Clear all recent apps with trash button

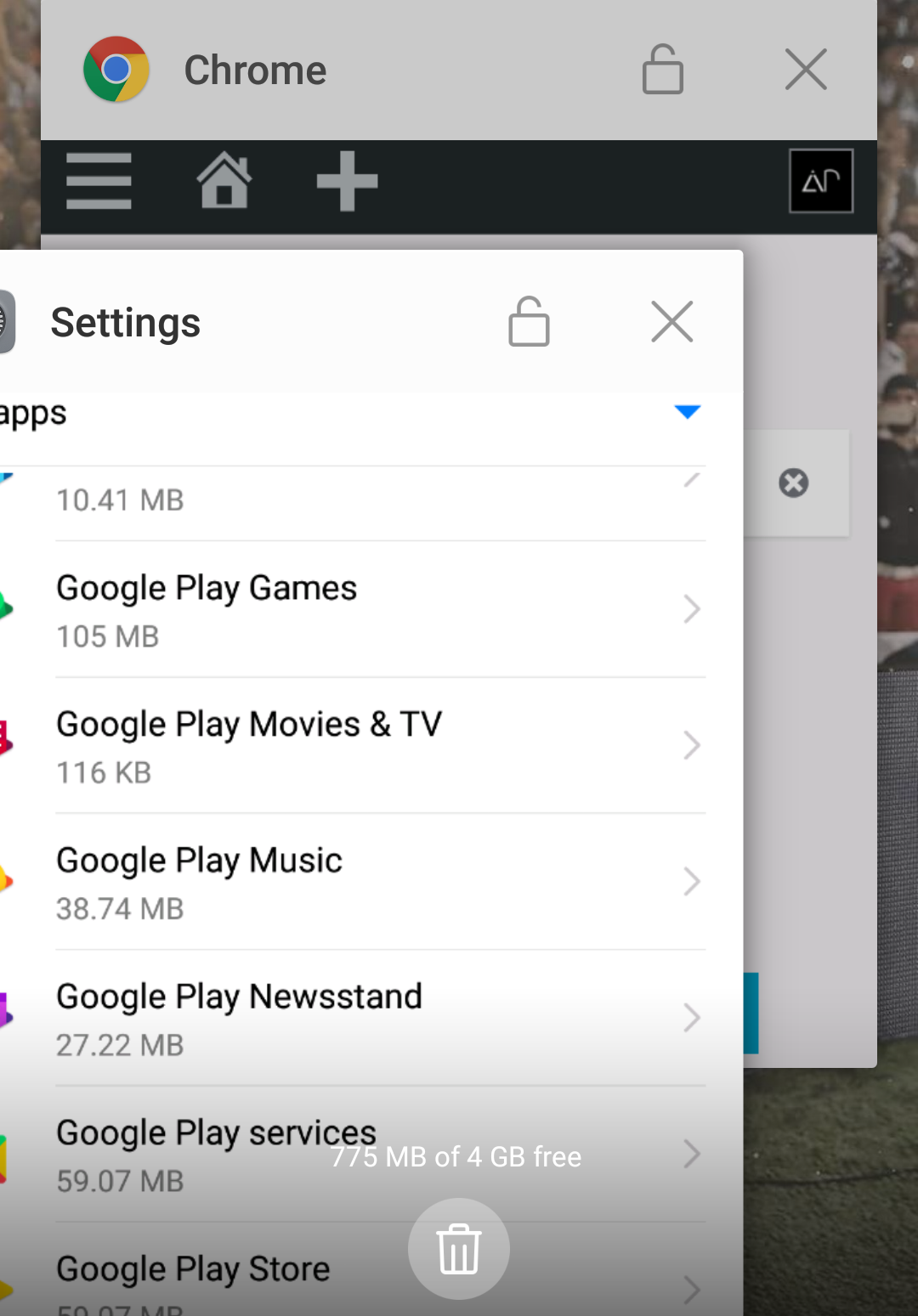coord(459,1249)
